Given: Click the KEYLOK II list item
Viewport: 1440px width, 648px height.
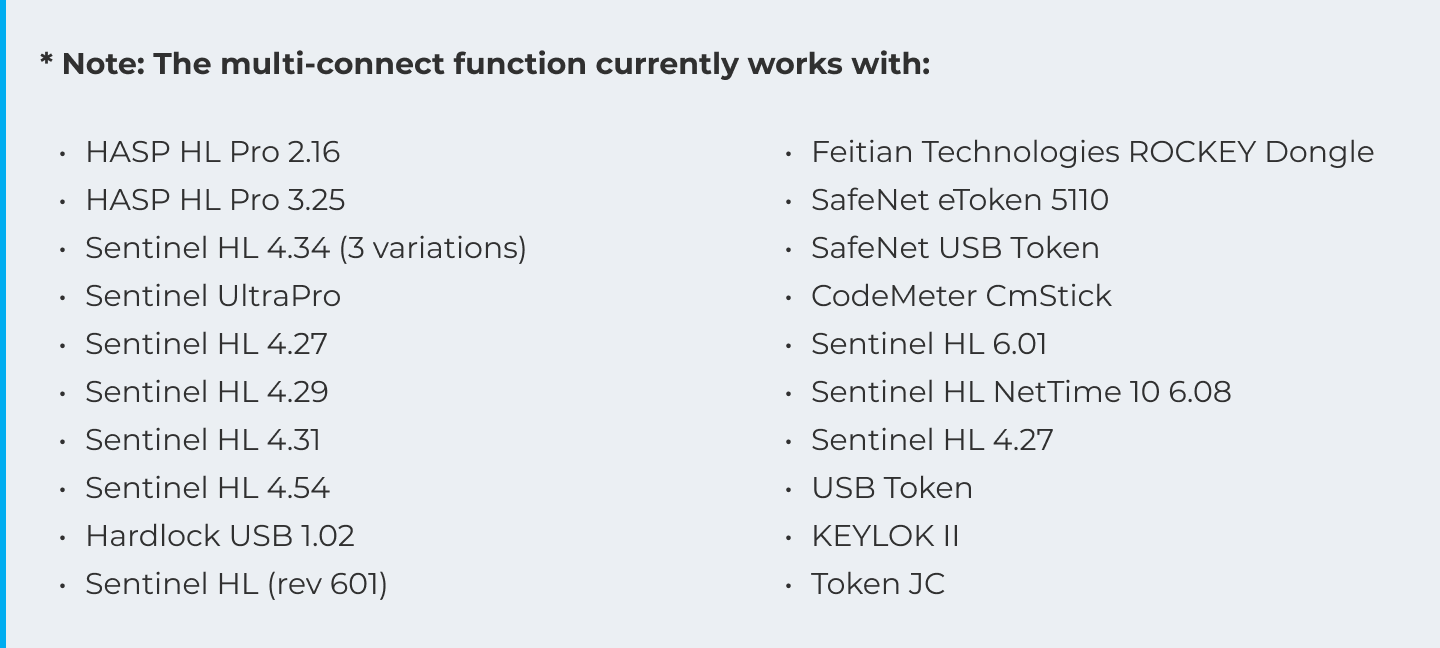Looking at the screenshot, I should (x=885, y=536).
